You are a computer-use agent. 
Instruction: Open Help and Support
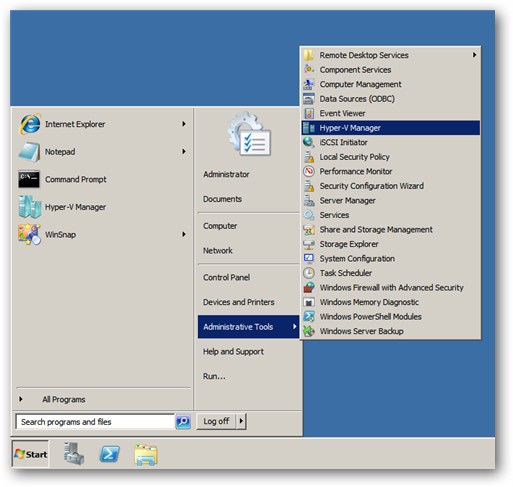tap(233, 351)
